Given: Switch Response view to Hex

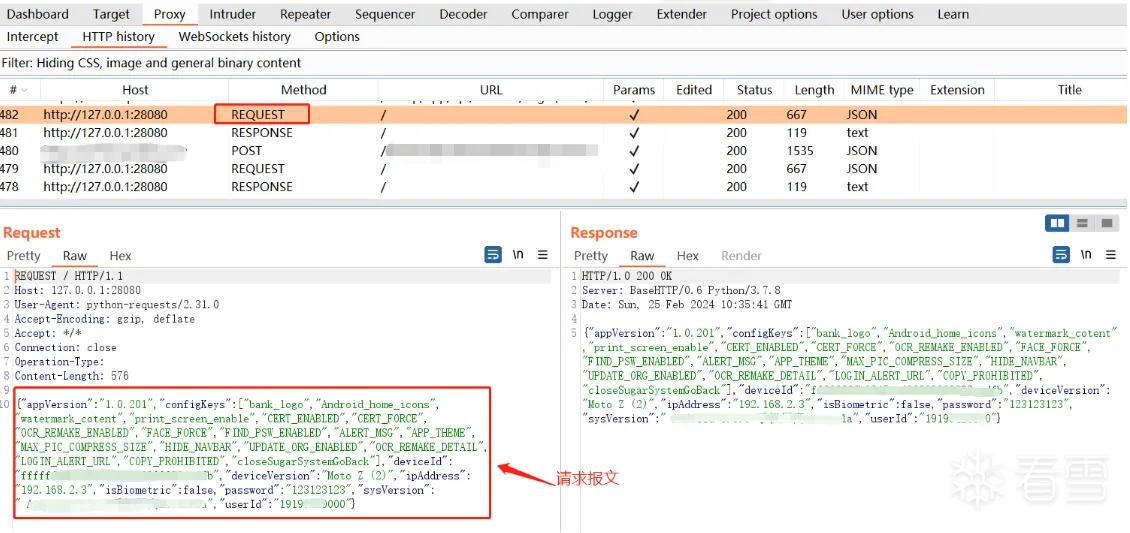Looking at the screenshot, I should (x=688, y=256).
